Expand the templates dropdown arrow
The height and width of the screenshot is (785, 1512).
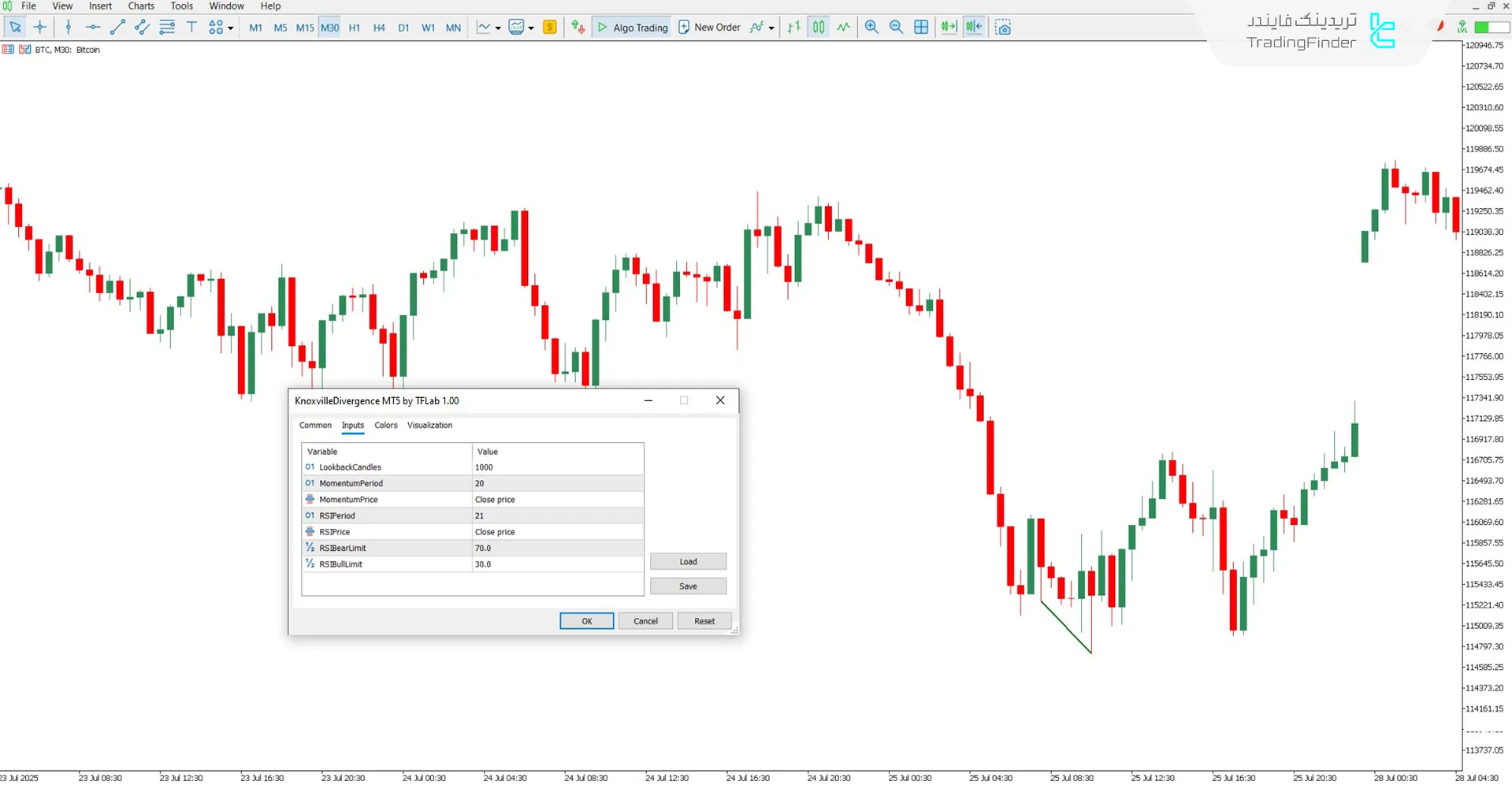[531, 28]
